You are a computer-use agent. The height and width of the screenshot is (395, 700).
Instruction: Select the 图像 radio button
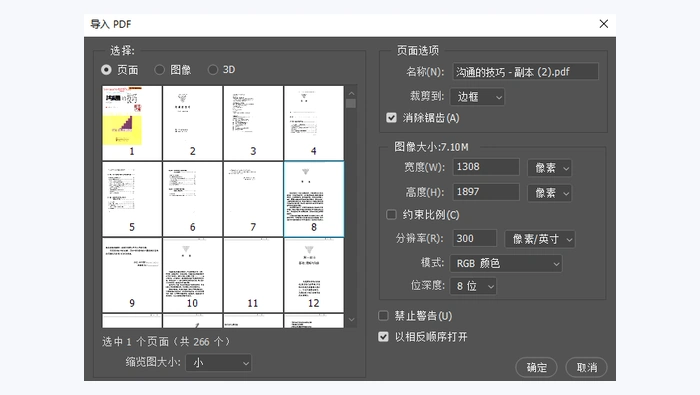point(159,70)
